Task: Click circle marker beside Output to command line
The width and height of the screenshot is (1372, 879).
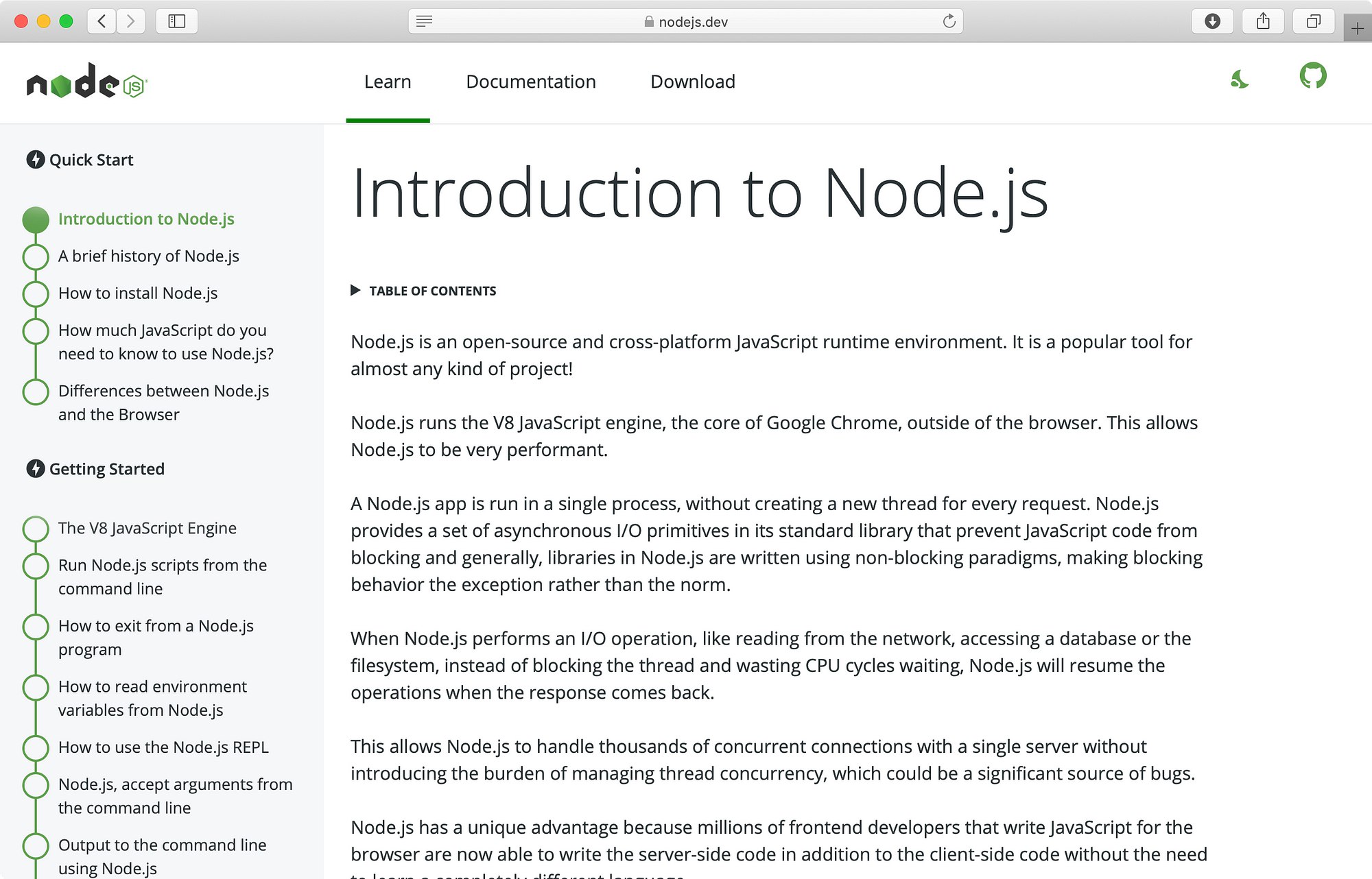Action: pos(36,846)
